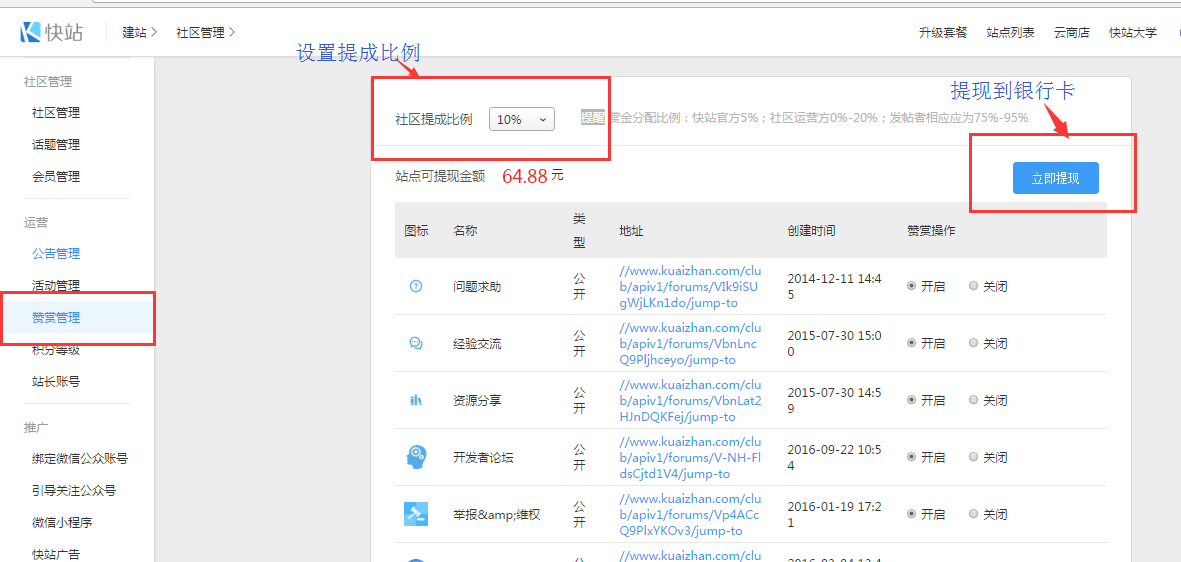Click the 快站 logo icon

point(31,32)
